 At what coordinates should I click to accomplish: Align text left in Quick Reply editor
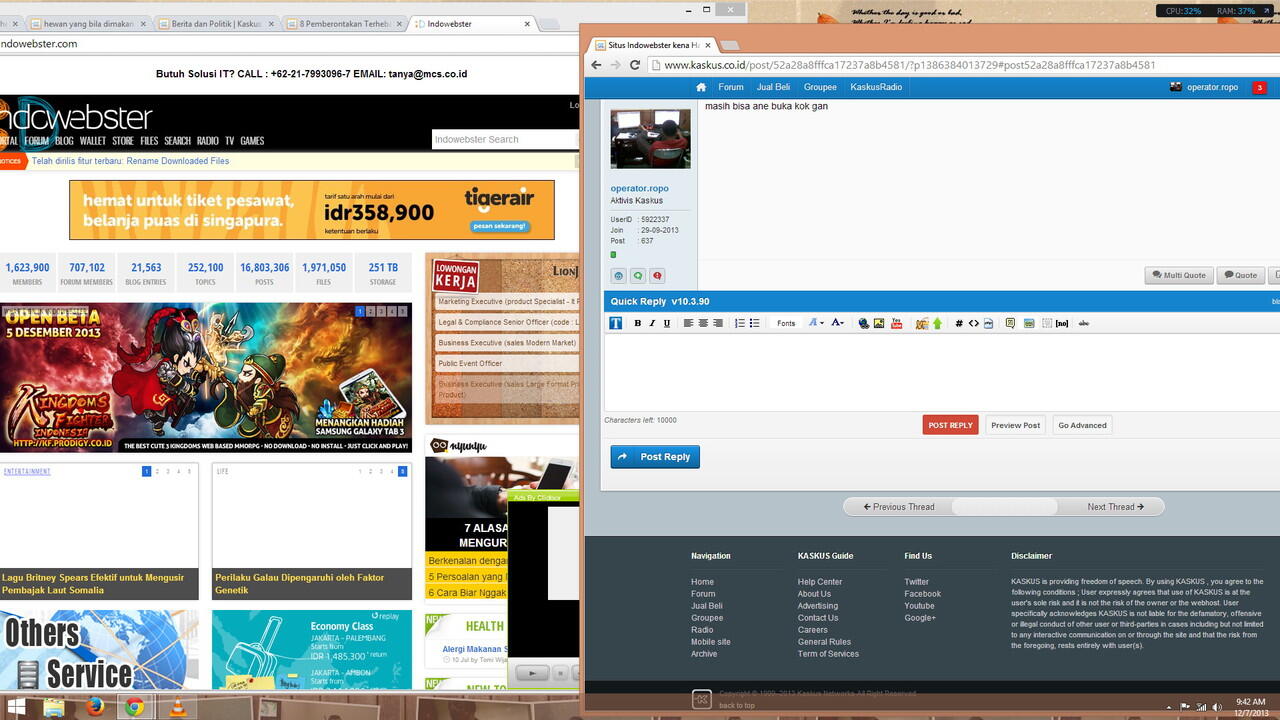pyautogui.click(x=689, y=323)
